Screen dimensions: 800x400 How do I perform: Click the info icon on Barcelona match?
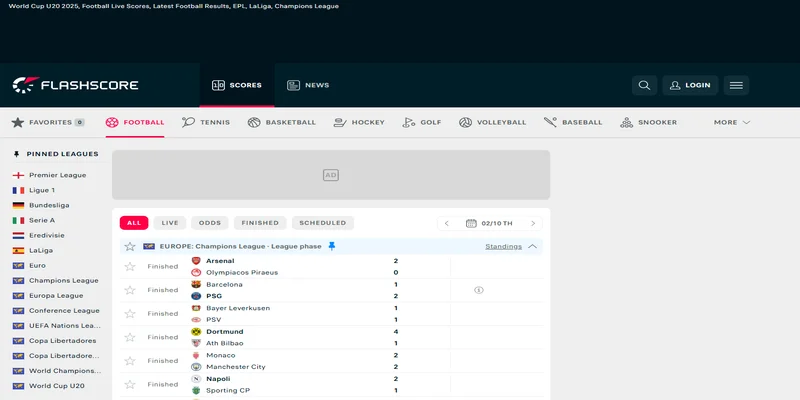pyautogui.click(x=479, y=290)
